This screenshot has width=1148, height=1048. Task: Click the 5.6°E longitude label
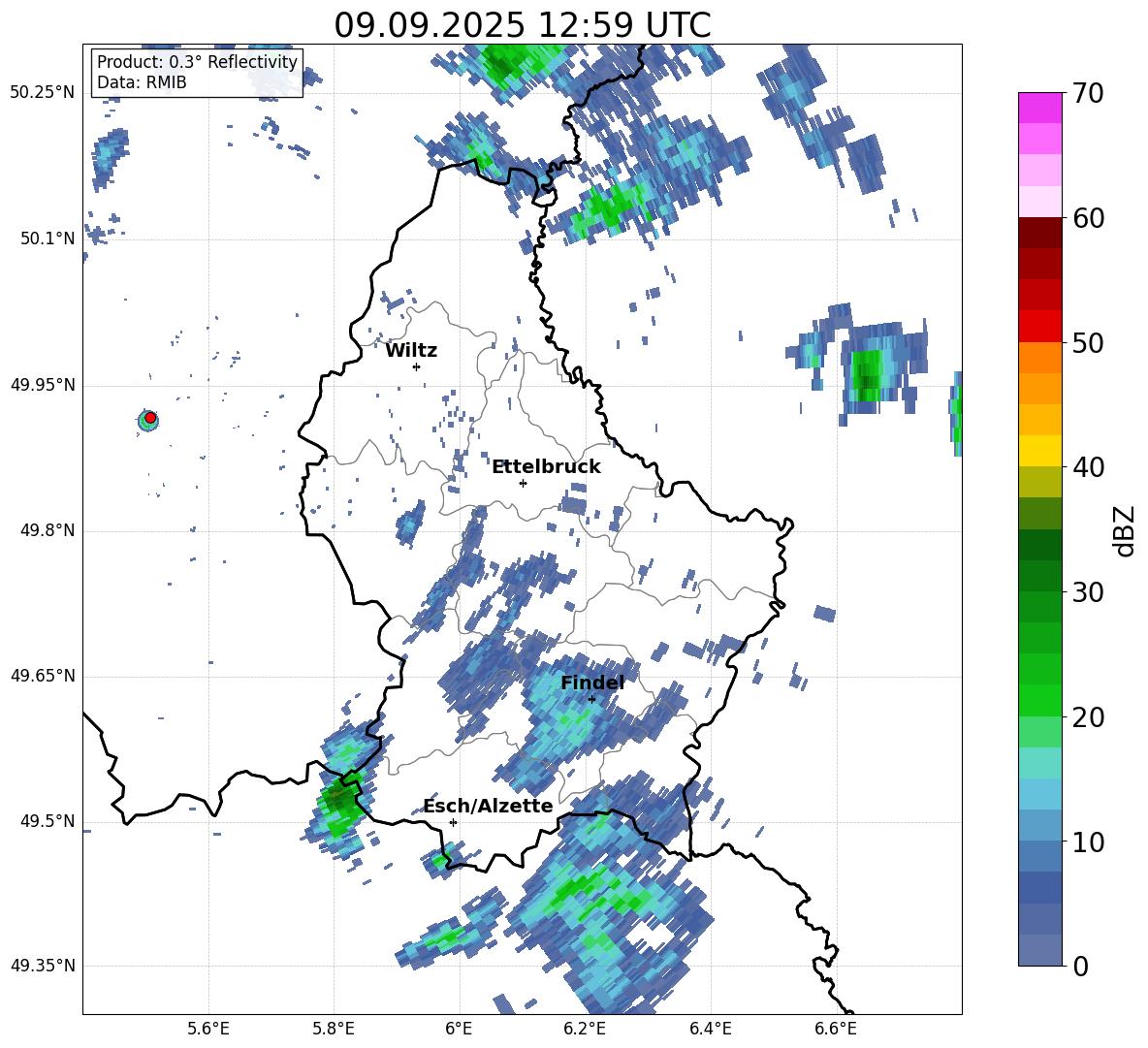[208, 1029]
